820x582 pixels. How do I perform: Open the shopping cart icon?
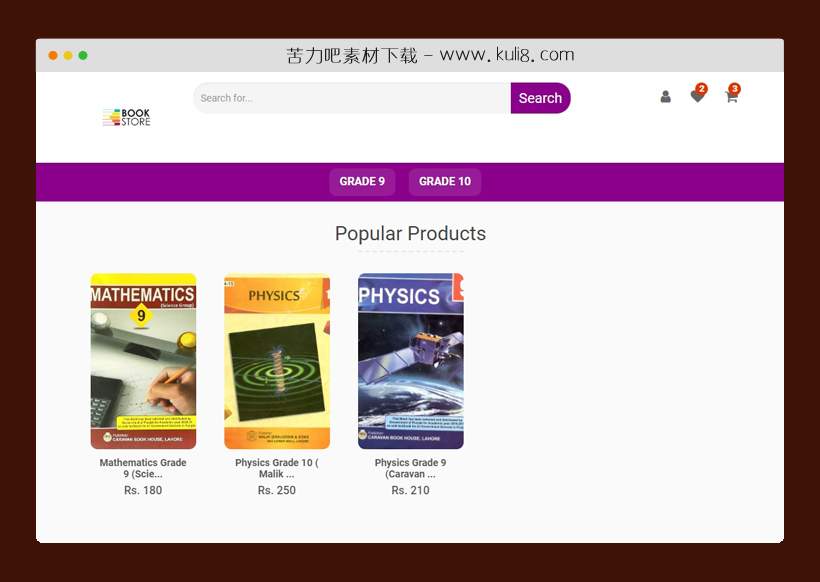click(x=730, y=98)
